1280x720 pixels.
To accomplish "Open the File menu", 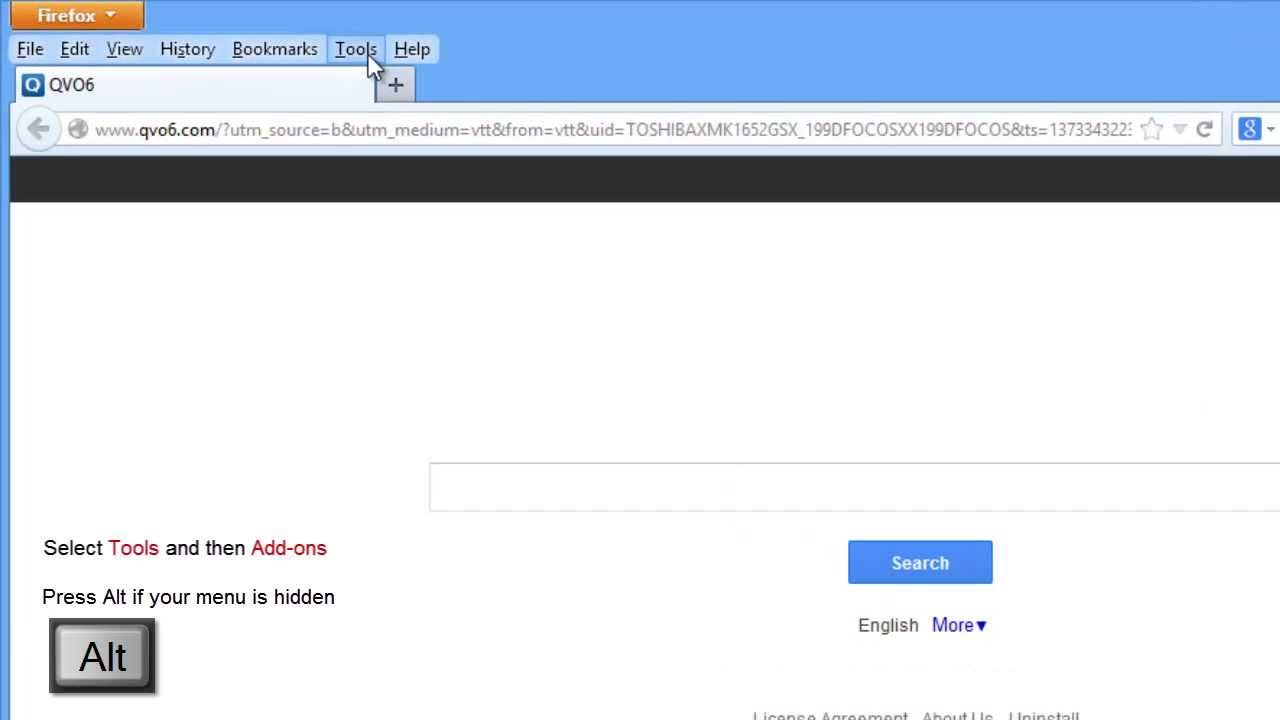I will pos(30,49).
